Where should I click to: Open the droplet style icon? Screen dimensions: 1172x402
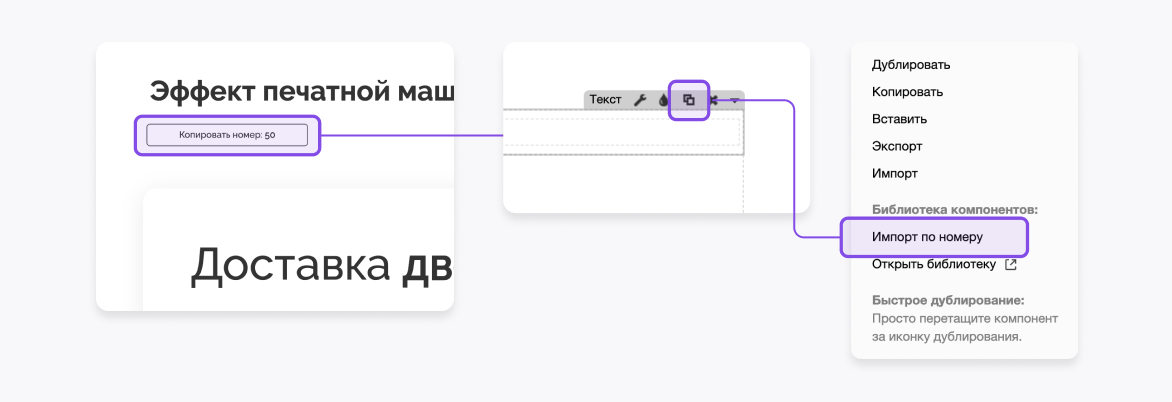click(x=662, y=100)
